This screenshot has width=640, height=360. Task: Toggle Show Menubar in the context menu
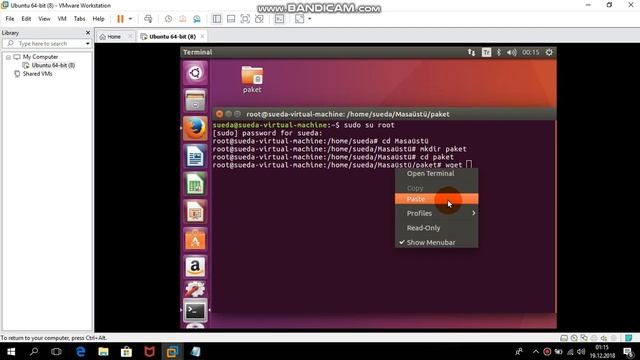(436, 242)
